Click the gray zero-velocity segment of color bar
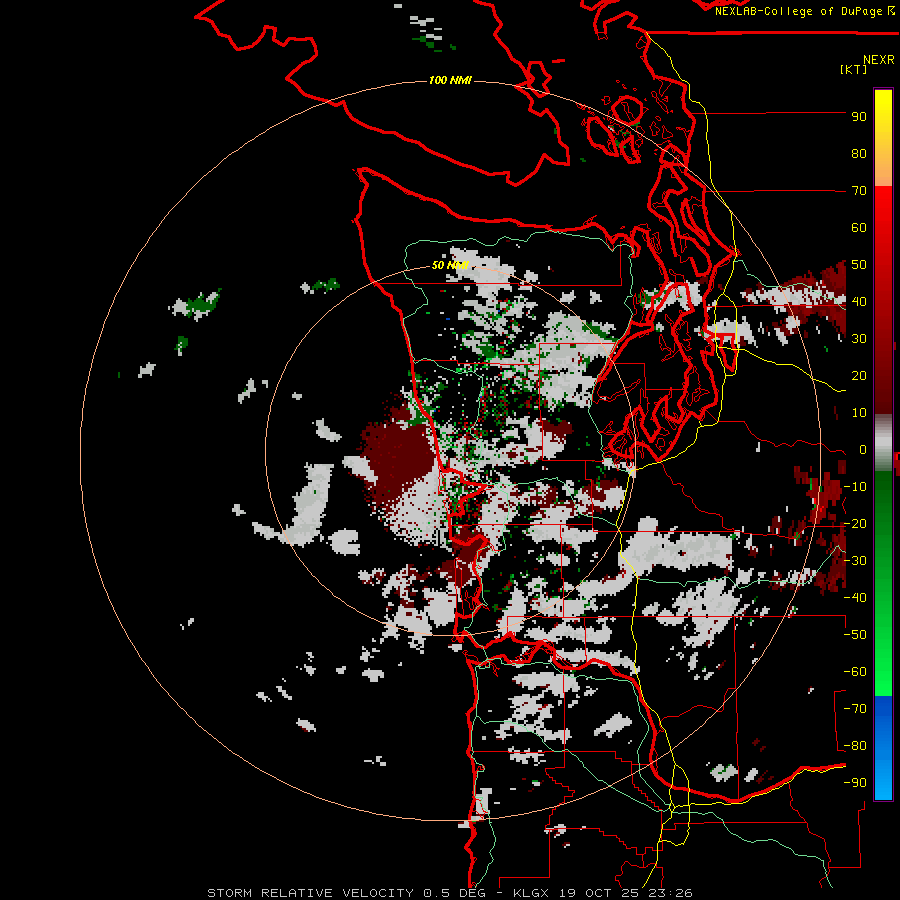This screenshot has width=900, height=900. coord(883,443)
